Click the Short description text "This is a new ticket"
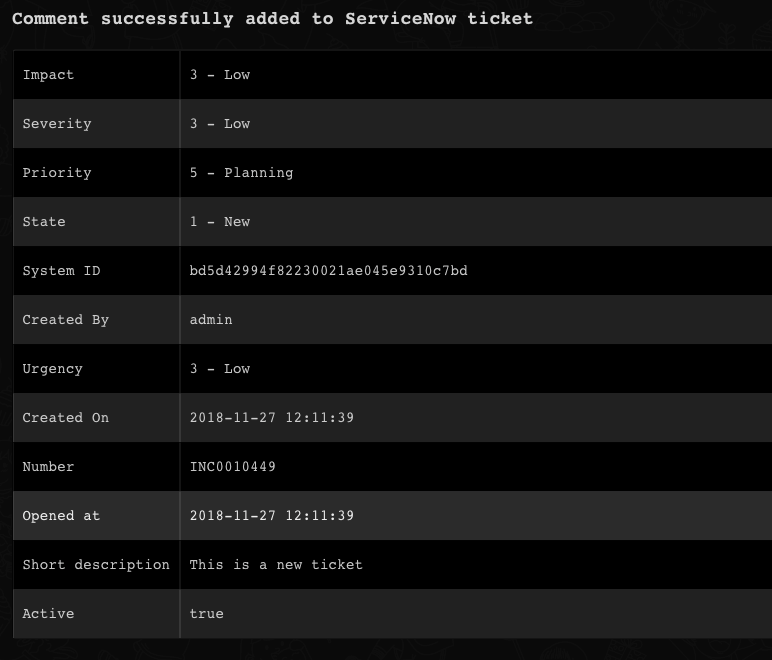The height and width of the screenshot is (660, 772). (276, 565)
